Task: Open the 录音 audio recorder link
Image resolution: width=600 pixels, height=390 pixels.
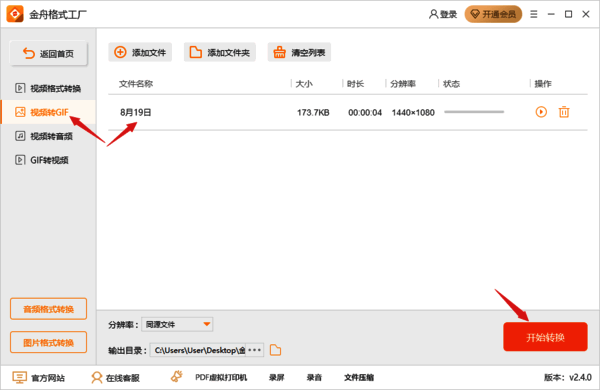Action: tap(314, 378)
